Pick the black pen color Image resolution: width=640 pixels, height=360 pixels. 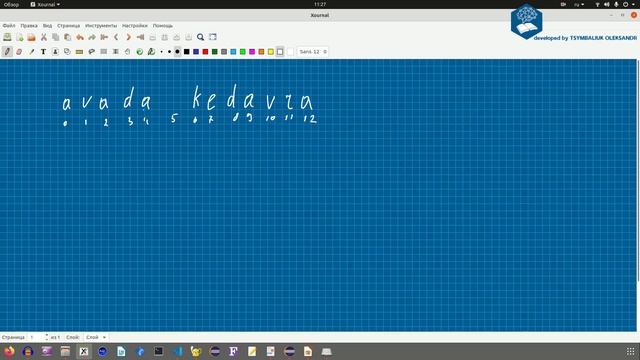click(x=187, y=52)
